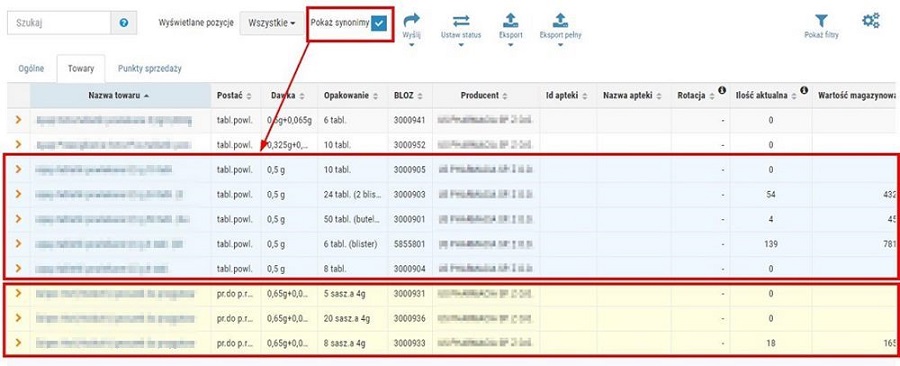This screenshot has width=900, height=366.
Task: Click the Eksport pełny upload icon
Action: pos(560,21)
